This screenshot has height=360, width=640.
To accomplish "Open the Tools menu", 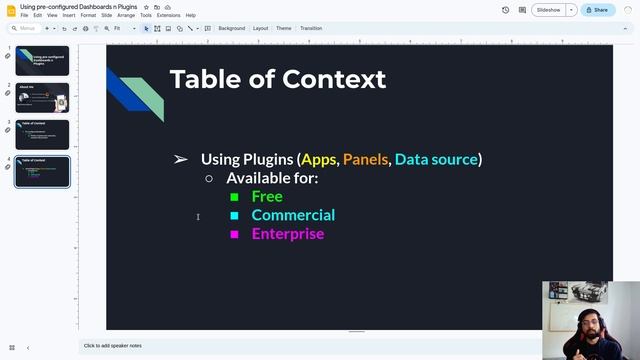I will point(146,15).
